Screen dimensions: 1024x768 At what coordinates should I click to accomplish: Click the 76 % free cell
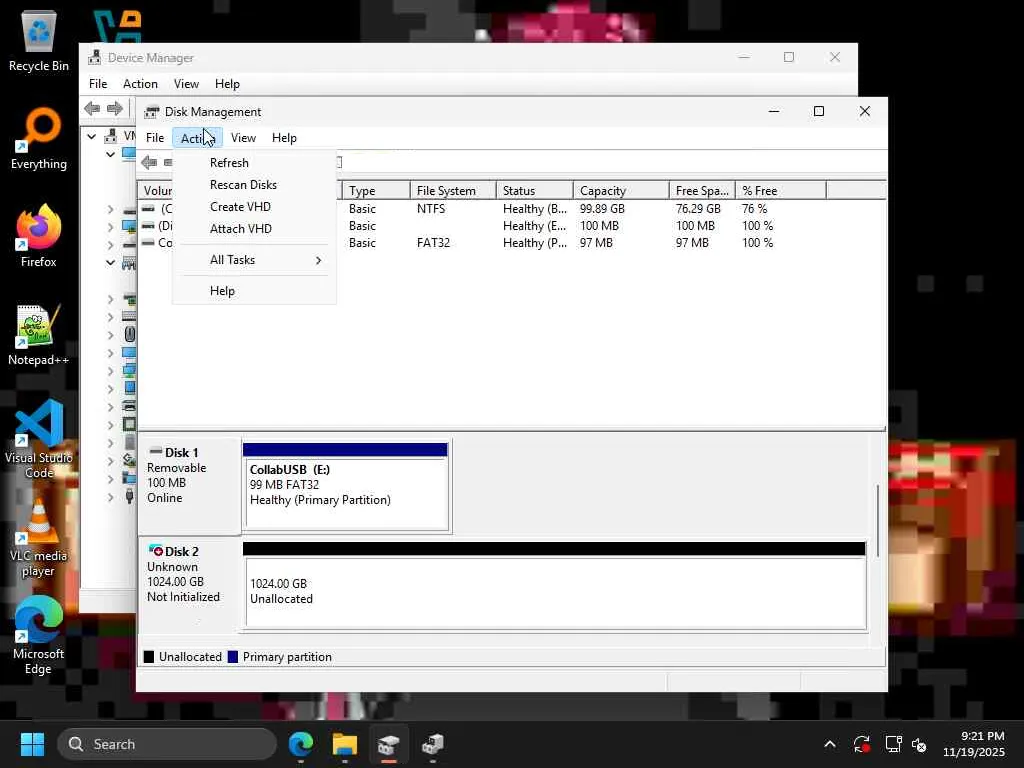754,209
